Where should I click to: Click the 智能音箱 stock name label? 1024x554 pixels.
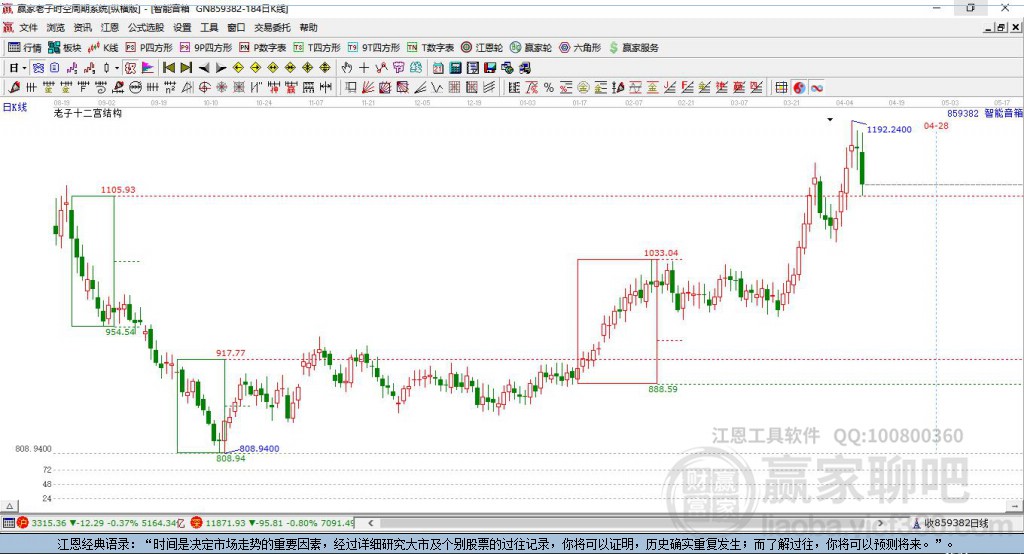(x=1004, y=113)
